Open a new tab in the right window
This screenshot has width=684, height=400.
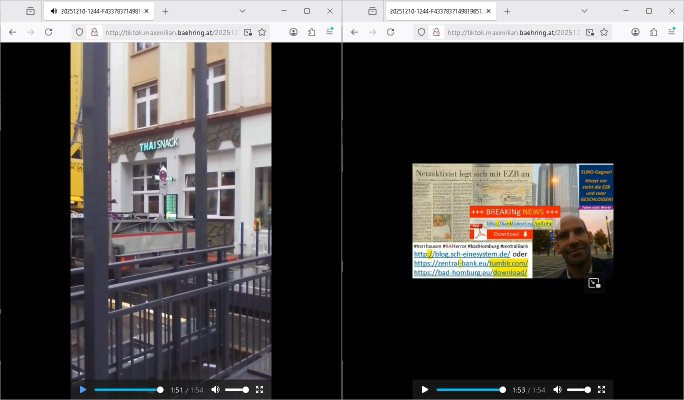point(508,10)
